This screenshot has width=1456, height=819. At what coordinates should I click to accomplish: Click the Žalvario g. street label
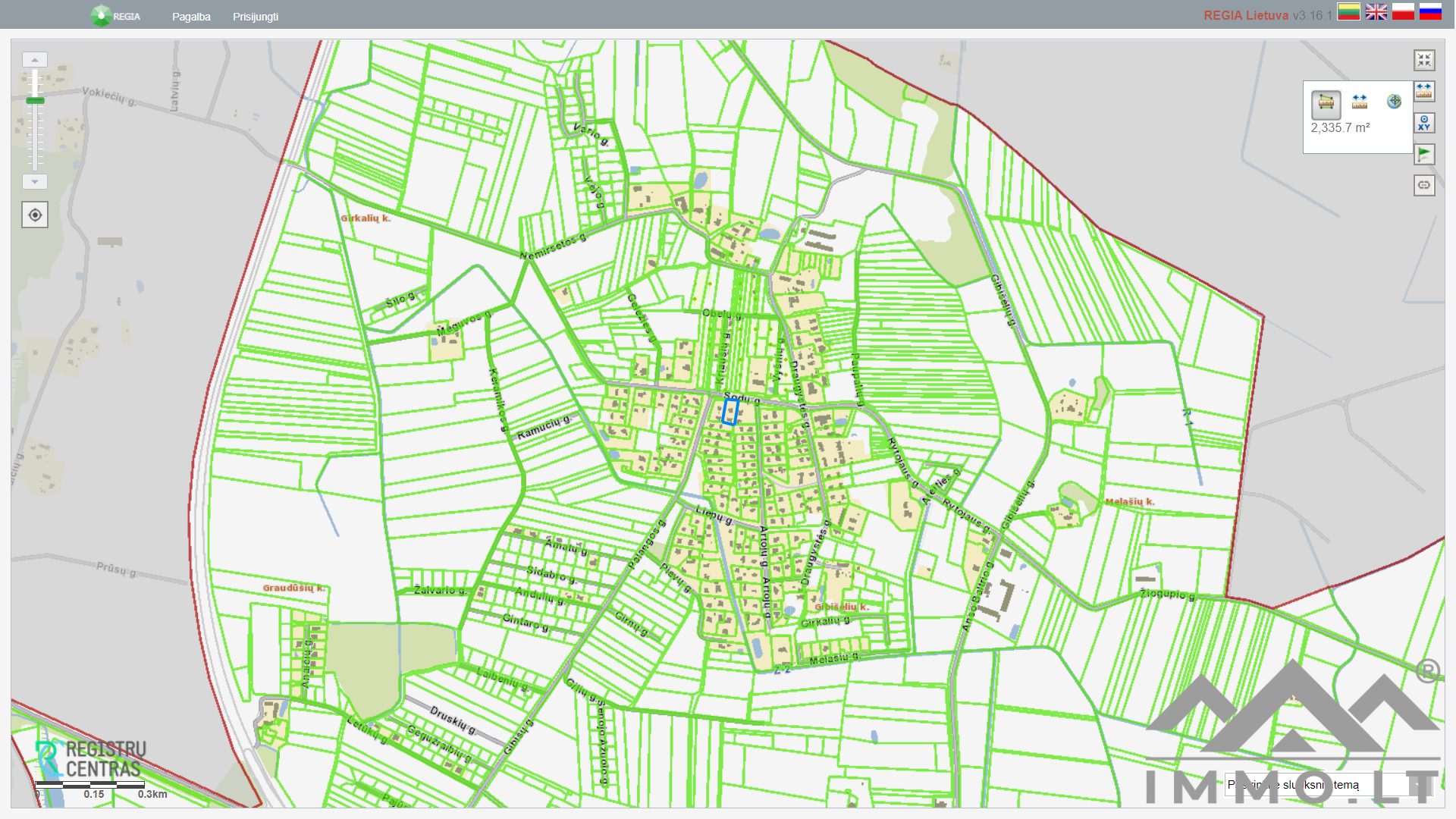pyautogui.click(x=440, y=590)
